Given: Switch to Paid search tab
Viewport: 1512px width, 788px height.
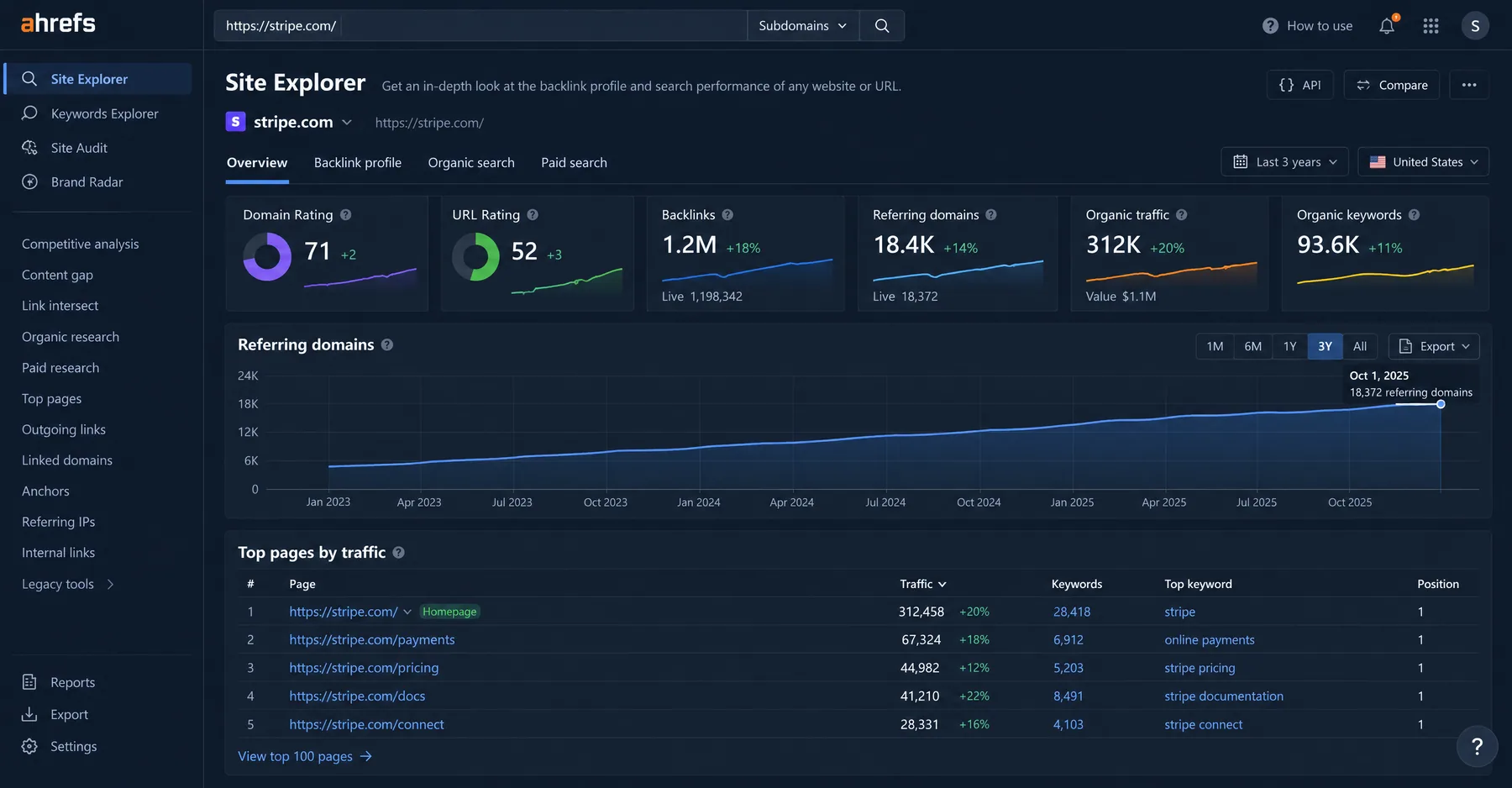Looking at the screenshot, I should click(x=574, y=163).
